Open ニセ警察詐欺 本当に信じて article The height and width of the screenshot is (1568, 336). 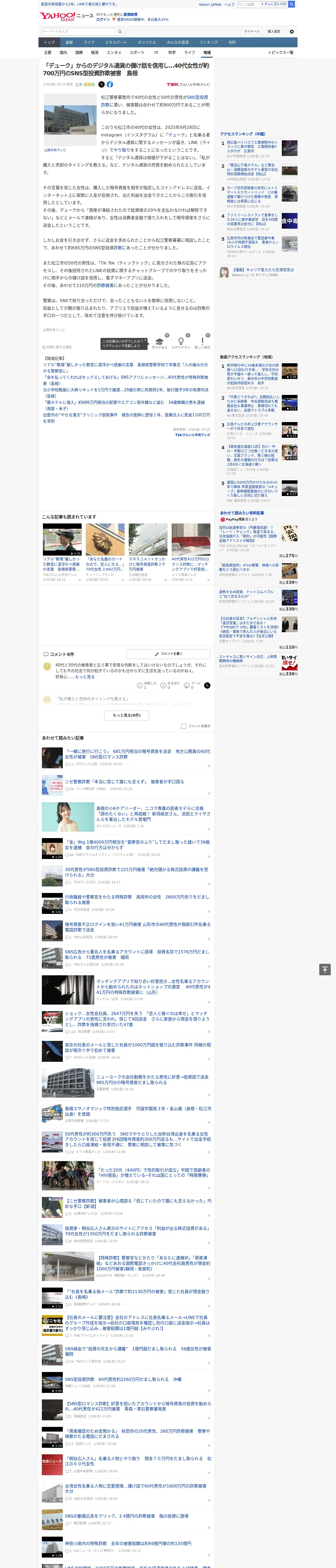click(124, 782)
